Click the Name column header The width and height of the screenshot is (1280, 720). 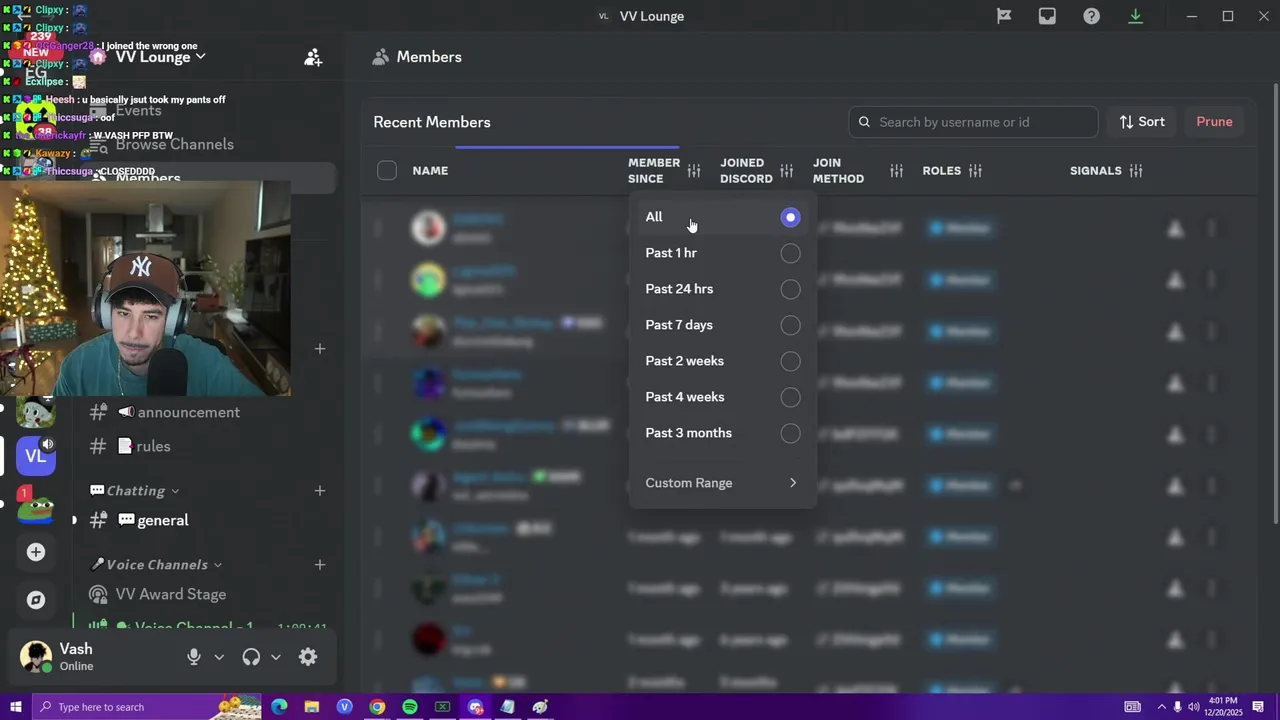tap(430, 171)
